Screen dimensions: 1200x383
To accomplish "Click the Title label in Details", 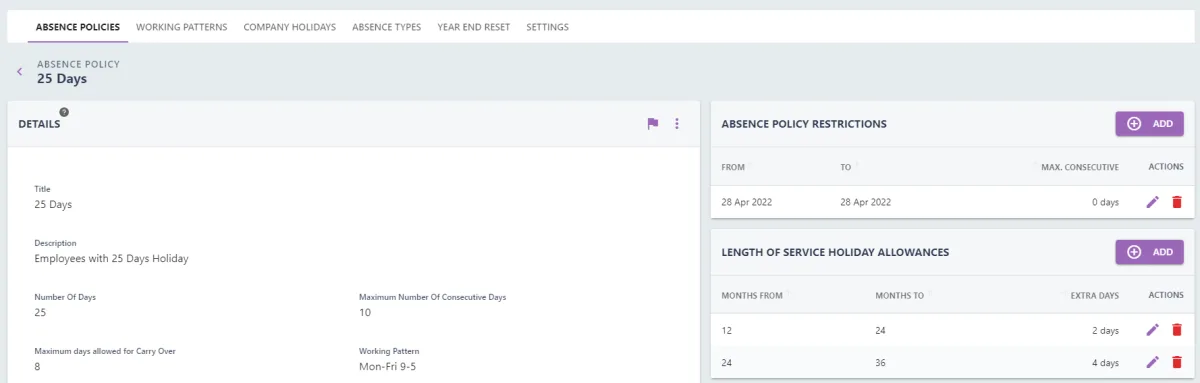I will pyautogui.click(x=42, y=189).
